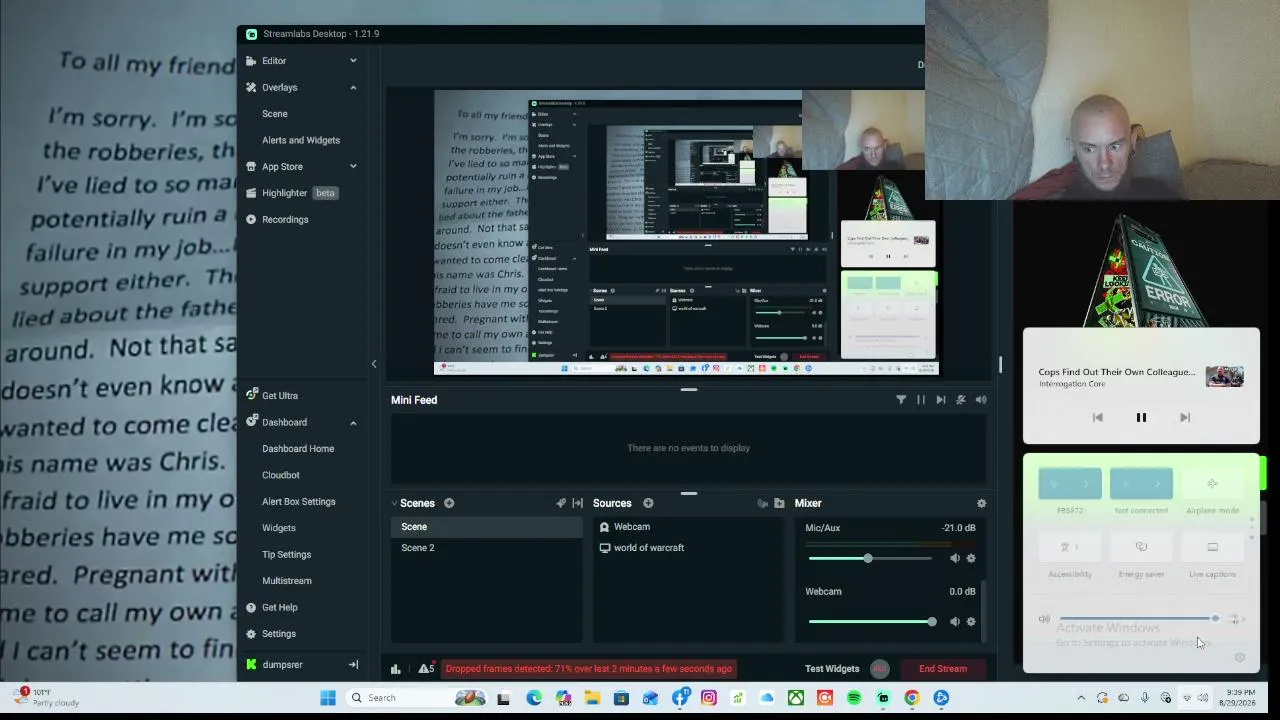Click the media thumbnail for Interrogation Core
This screenshot has width=1280, height=720.
[1225, 376]
